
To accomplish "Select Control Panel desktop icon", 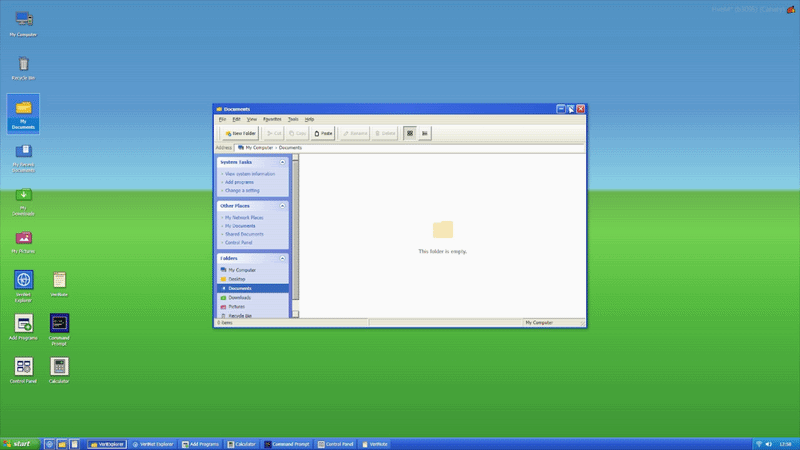I will click(x=23, y=370).
